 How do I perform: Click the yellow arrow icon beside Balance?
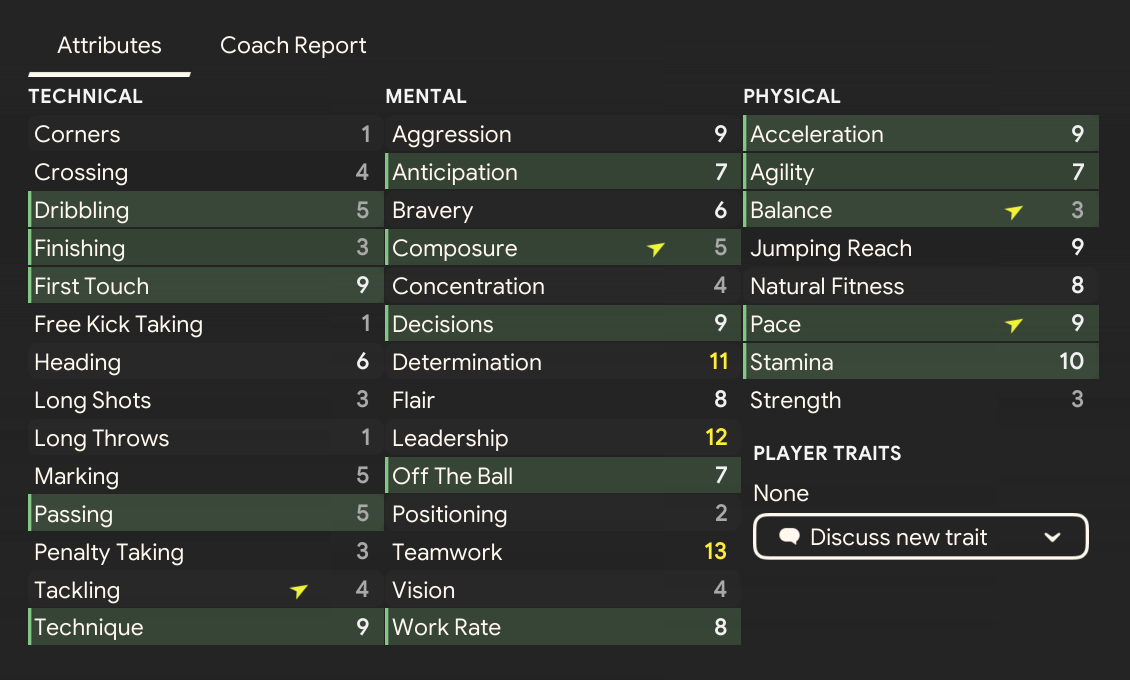(x=1014, y=211)
